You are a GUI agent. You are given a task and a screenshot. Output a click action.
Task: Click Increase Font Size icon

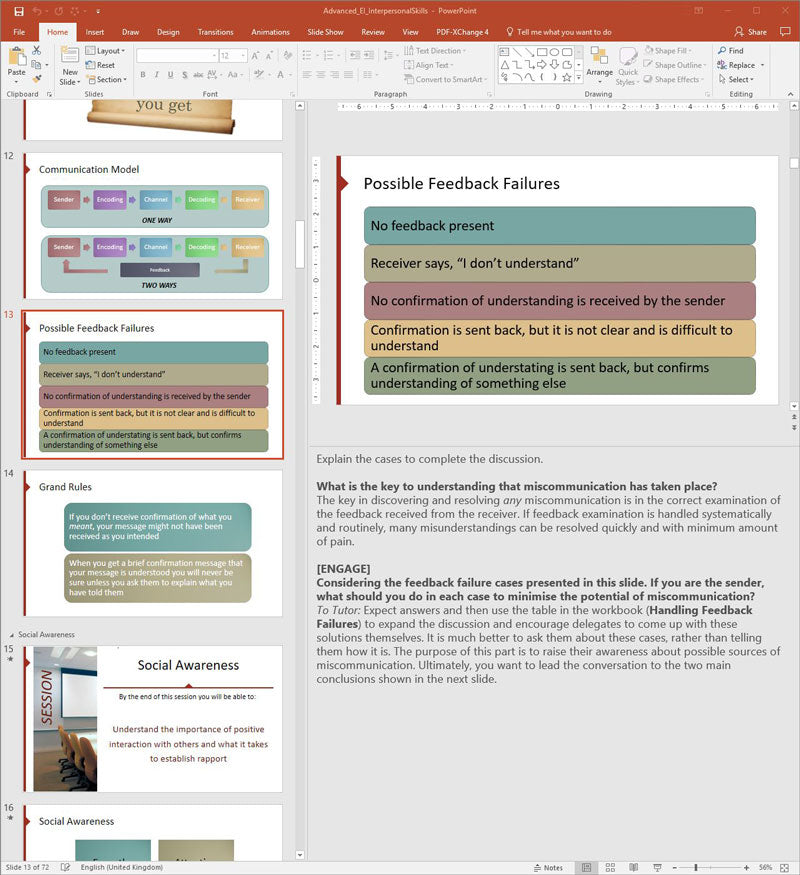(x=255, y=56)
